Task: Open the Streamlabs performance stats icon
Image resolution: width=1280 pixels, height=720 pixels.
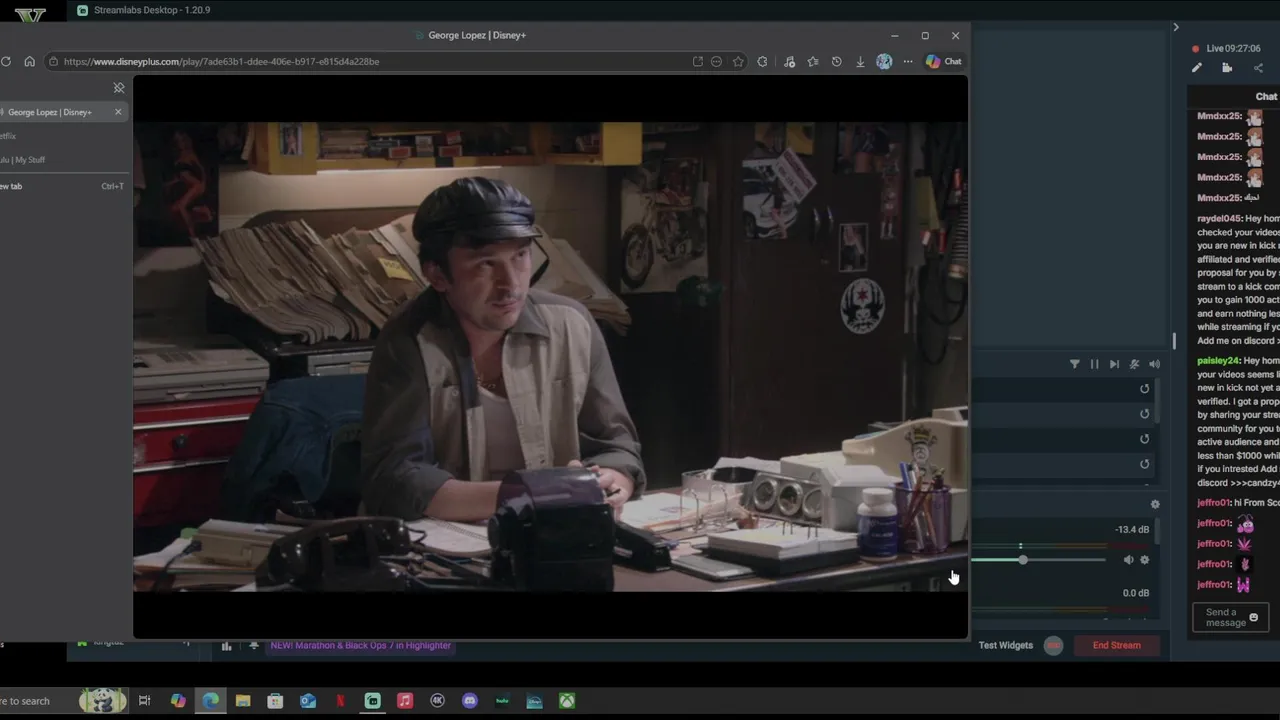Action: (x=226, y=646)
